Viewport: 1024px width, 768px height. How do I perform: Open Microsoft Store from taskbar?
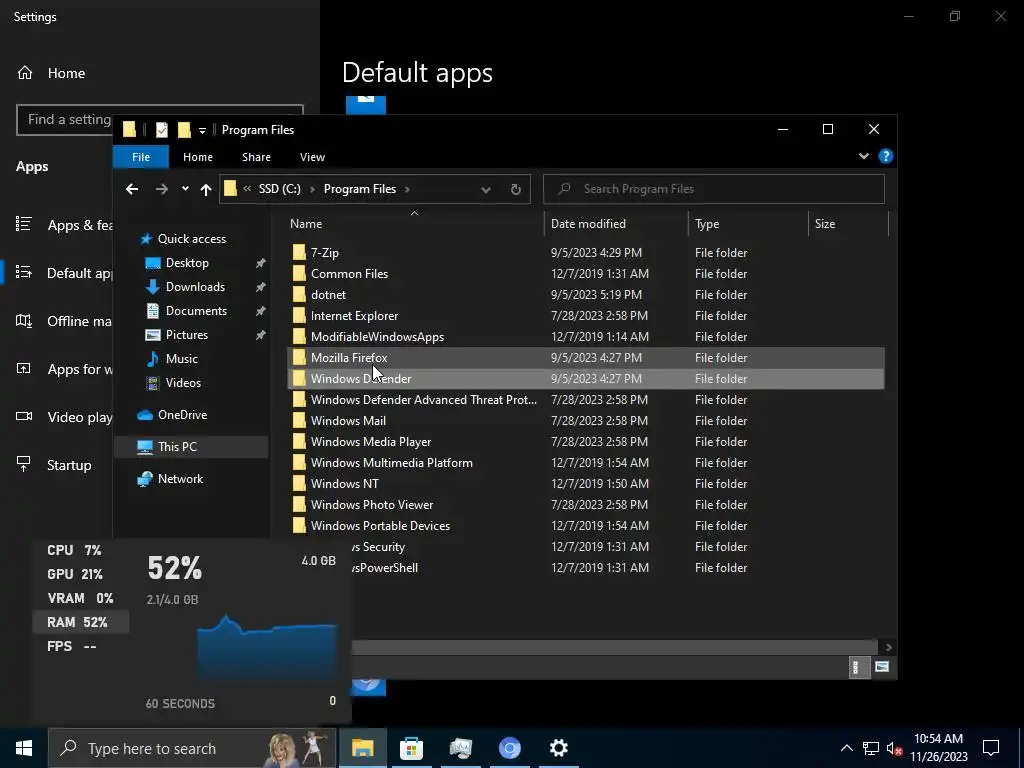pyautogui.click(x=411, y=748)
